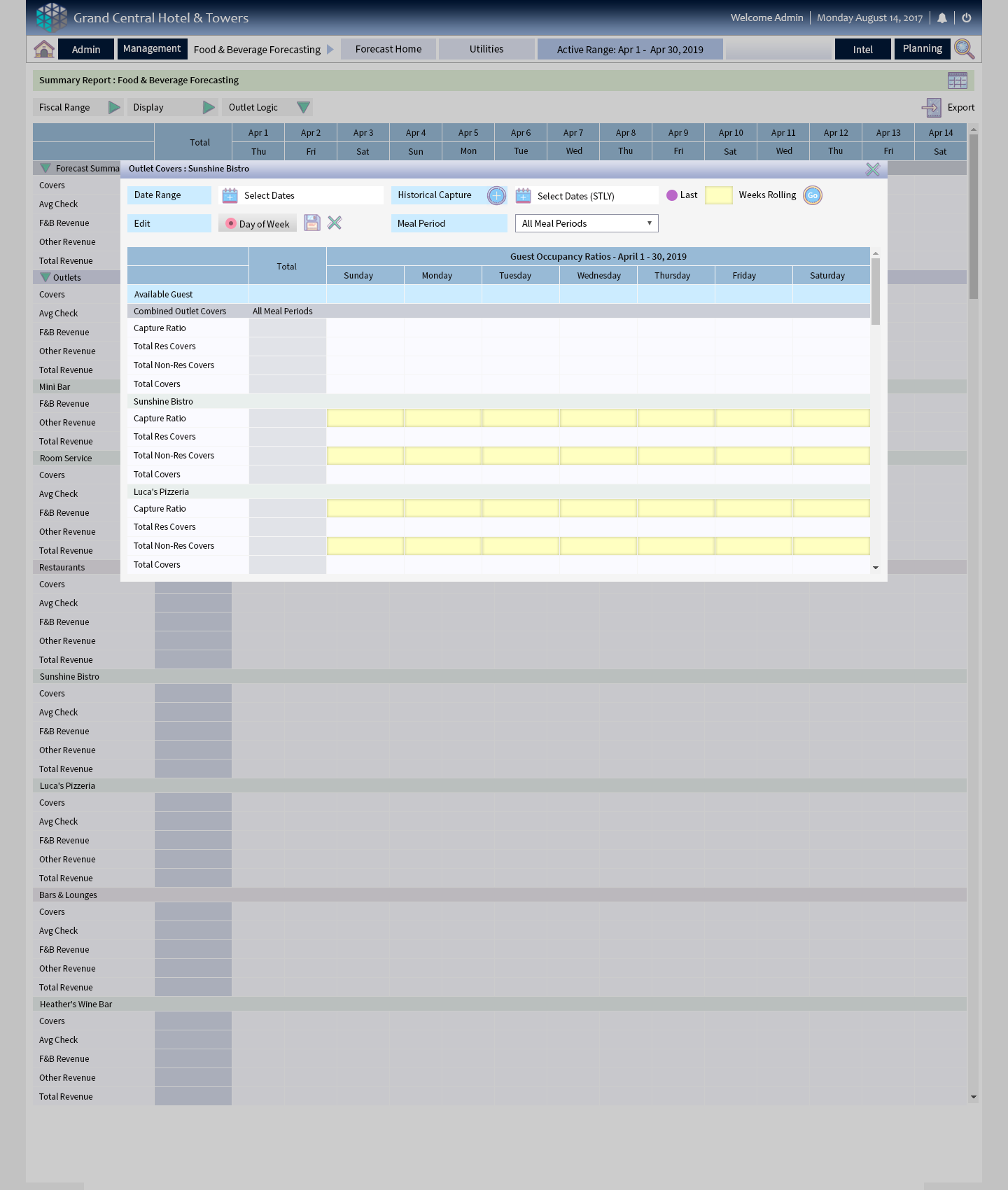Image resolution: width=1008 pixels, height=1190 pixels.
Task: Open Select Dates calendar icon
Action: [230, 195]
